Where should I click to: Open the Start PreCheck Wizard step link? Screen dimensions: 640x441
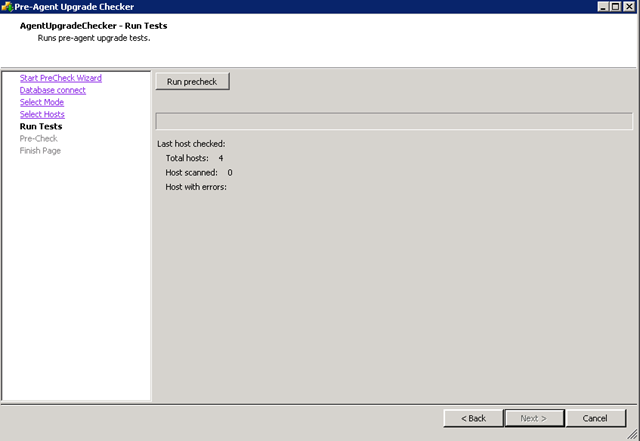coord(61,78)
